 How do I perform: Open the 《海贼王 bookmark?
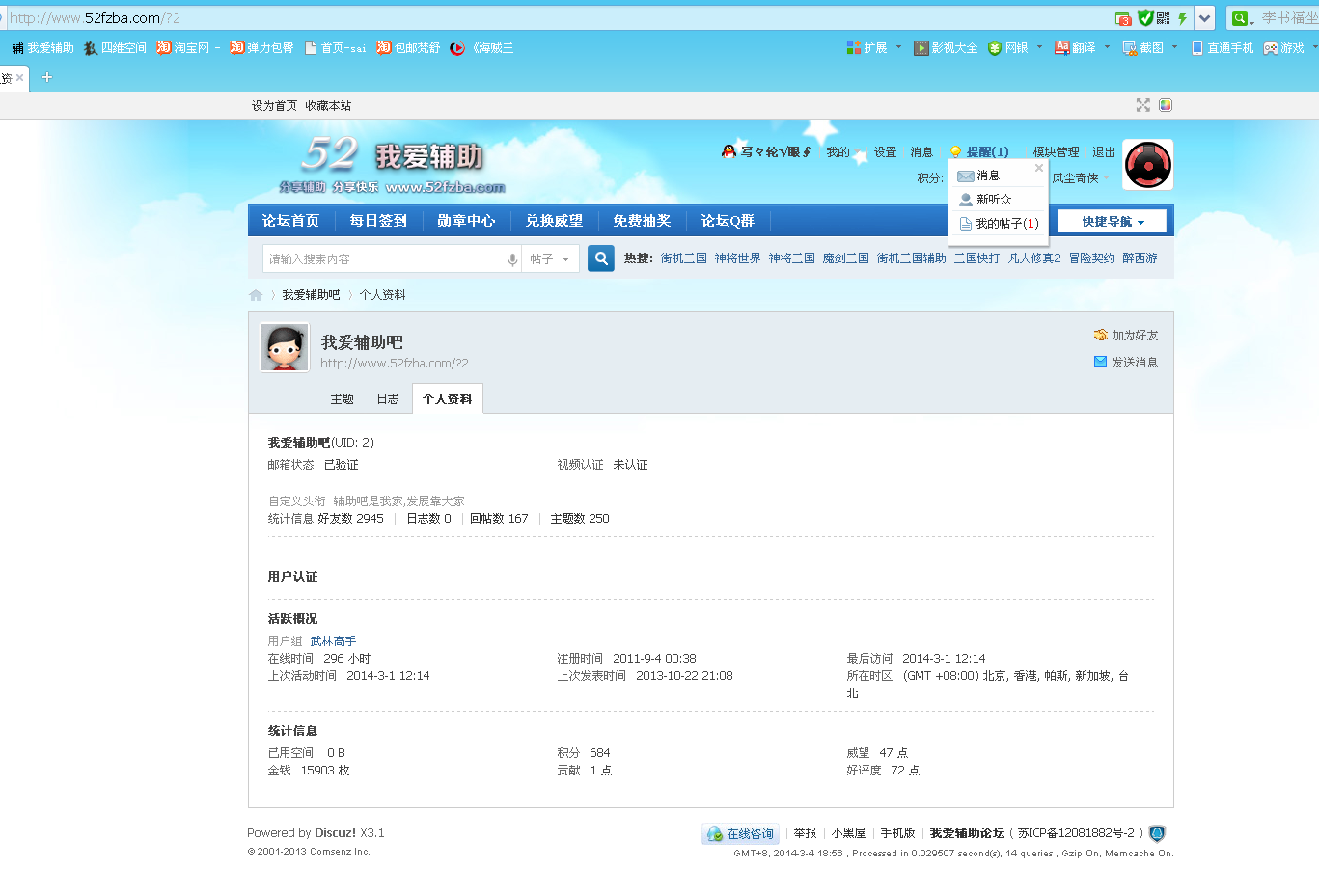[x=481, y=47]
